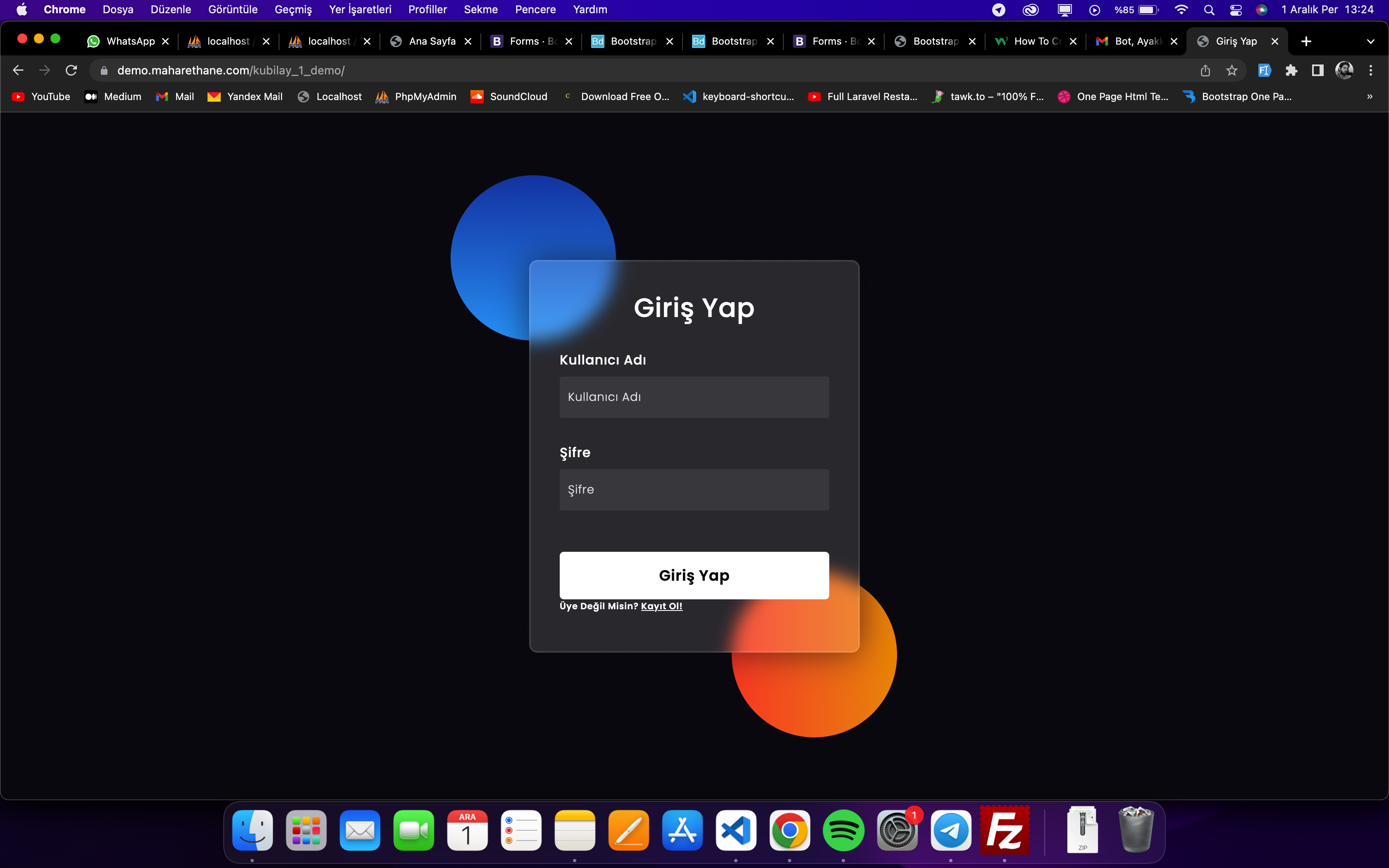This screenshot has width=1389, height=868.
Task: Follow the Kayıt Ol! link
Action: (661, 606)
